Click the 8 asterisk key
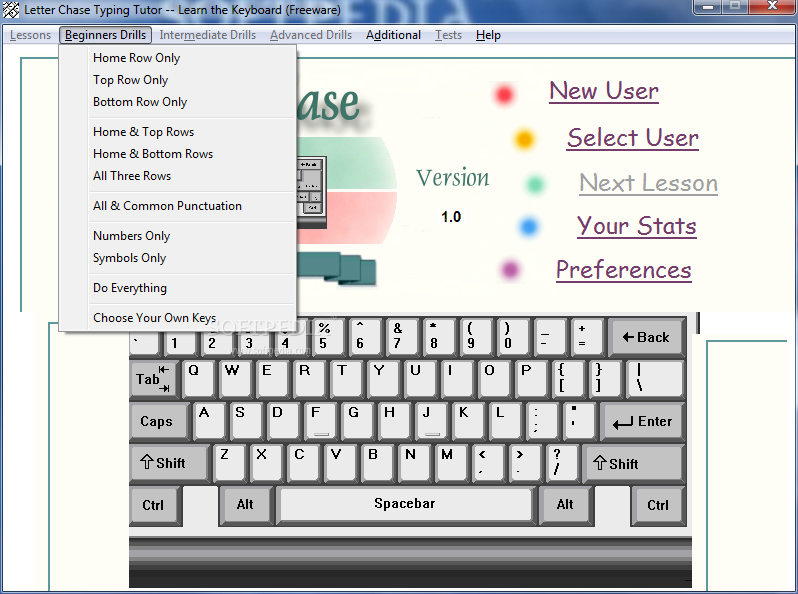This screenshot has height=594, width=798. coord(439,336)
